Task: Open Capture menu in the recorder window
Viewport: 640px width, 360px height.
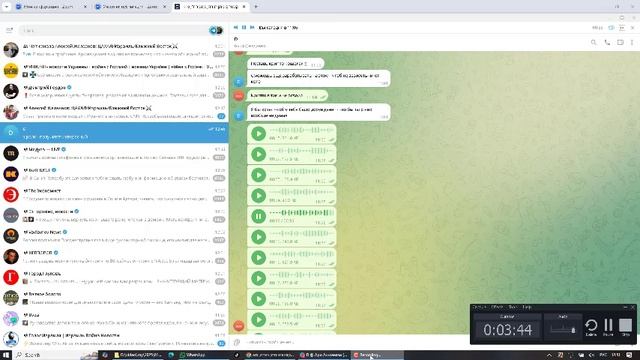Action: [480, 307]
